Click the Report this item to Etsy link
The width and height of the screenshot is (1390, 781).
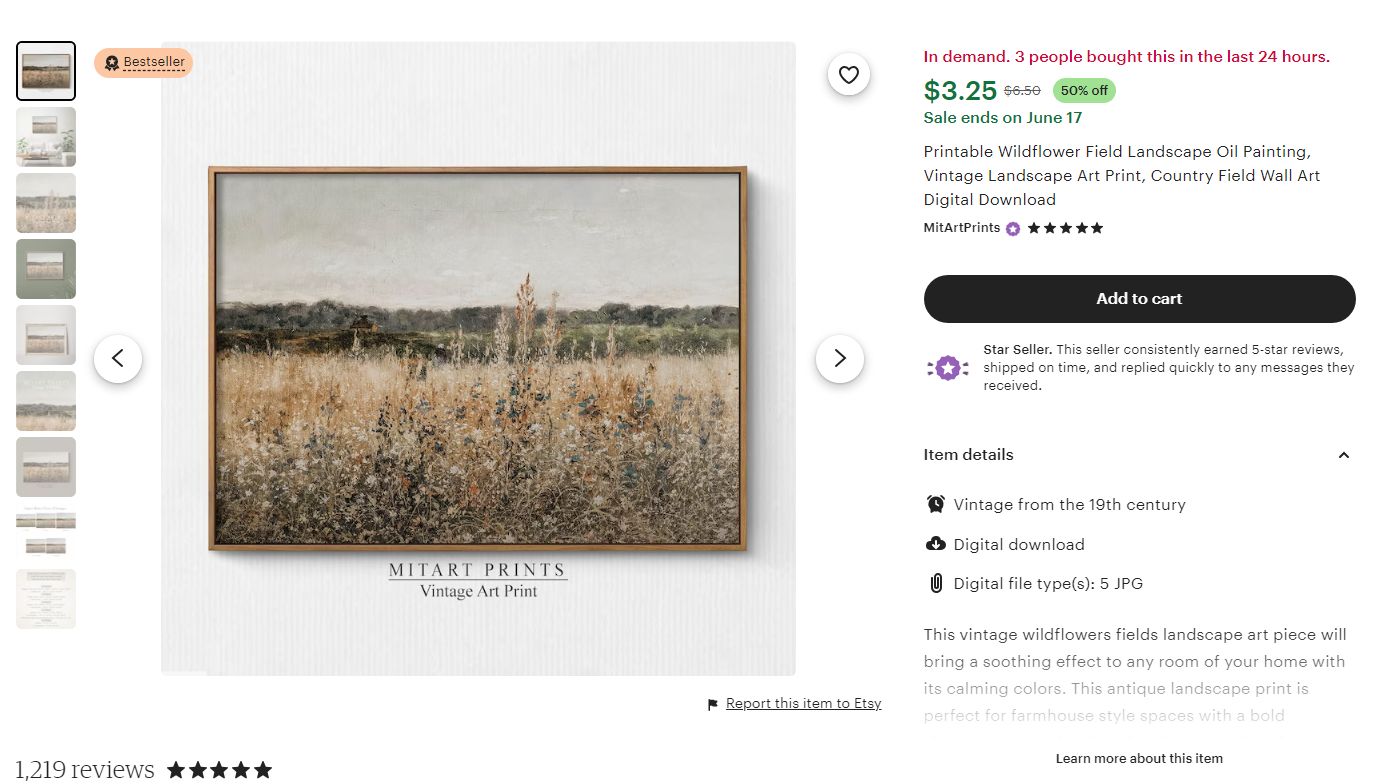(803, 703)
